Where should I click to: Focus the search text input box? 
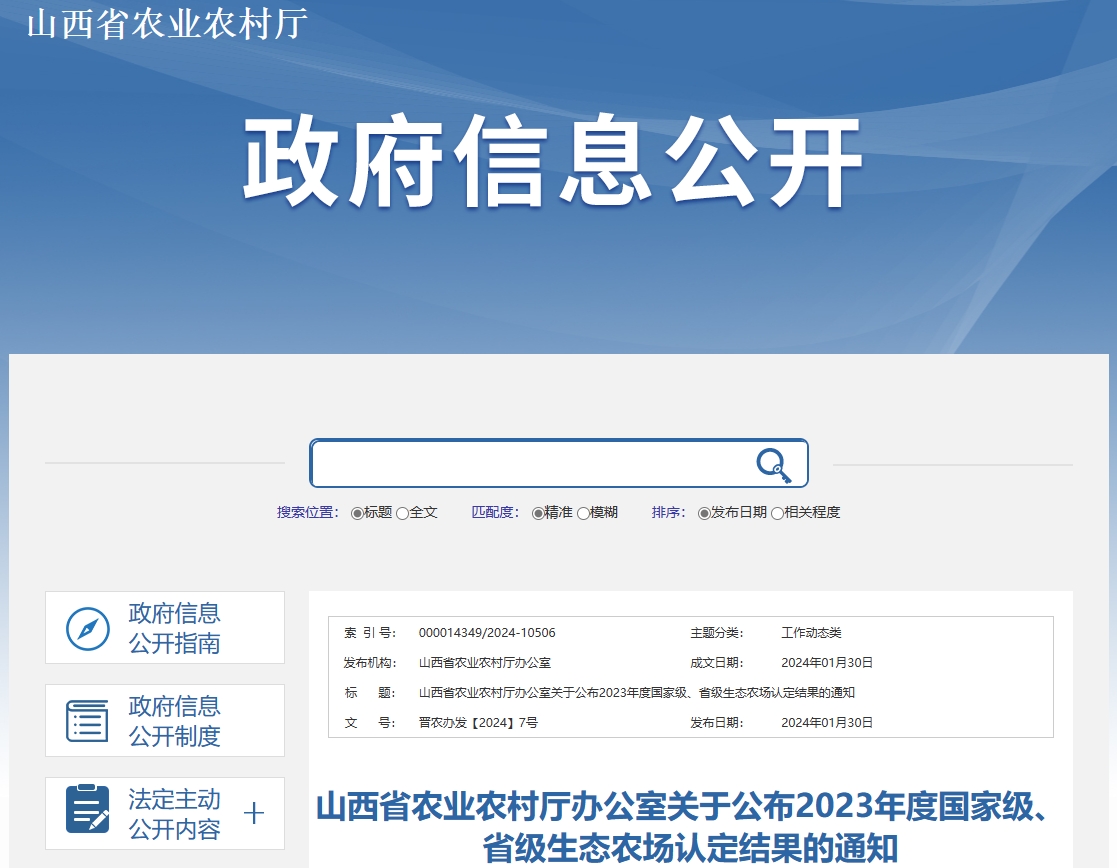point(530,464)
